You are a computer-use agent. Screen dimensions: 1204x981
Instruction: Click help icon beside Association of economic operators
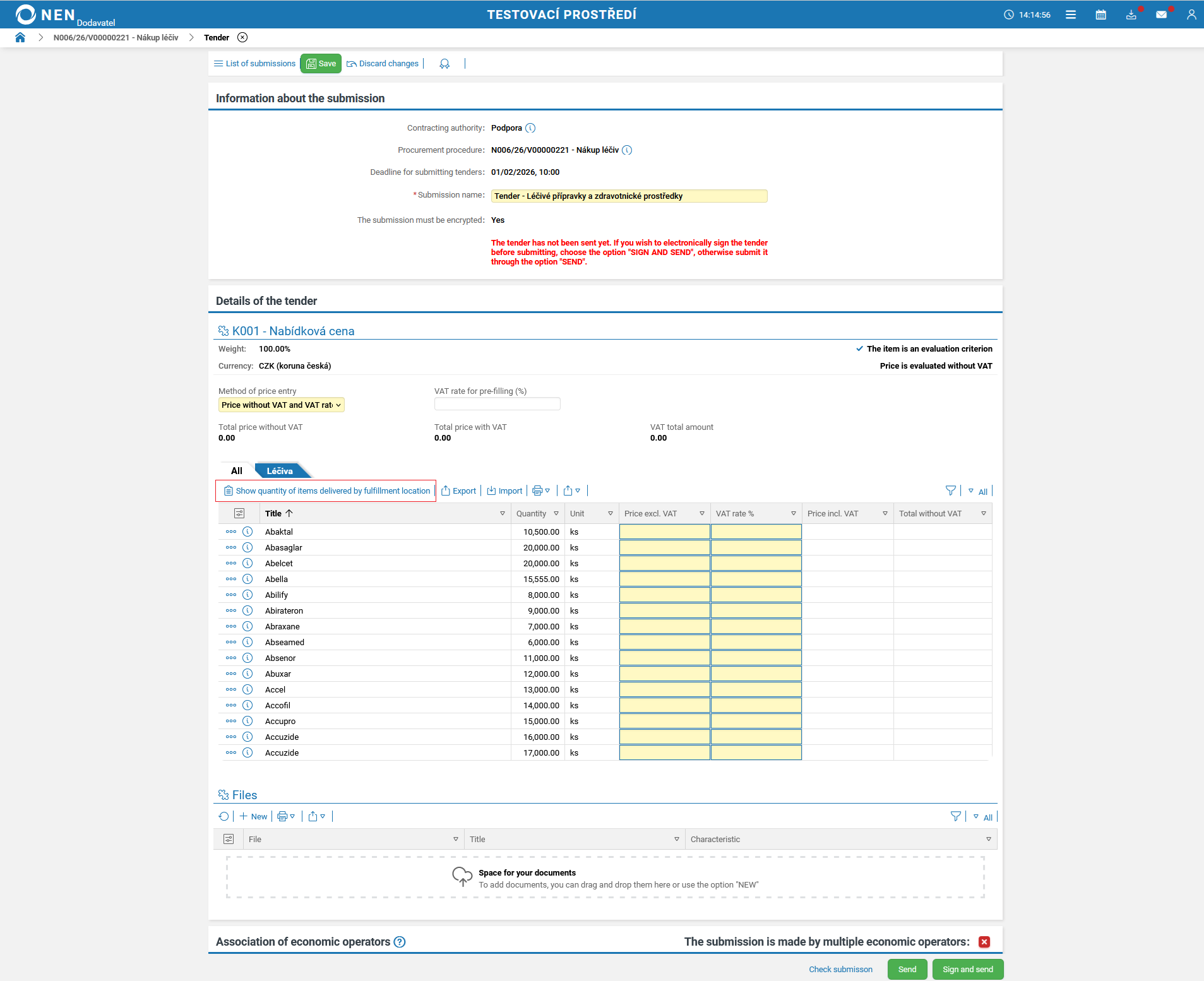point(400,942)
